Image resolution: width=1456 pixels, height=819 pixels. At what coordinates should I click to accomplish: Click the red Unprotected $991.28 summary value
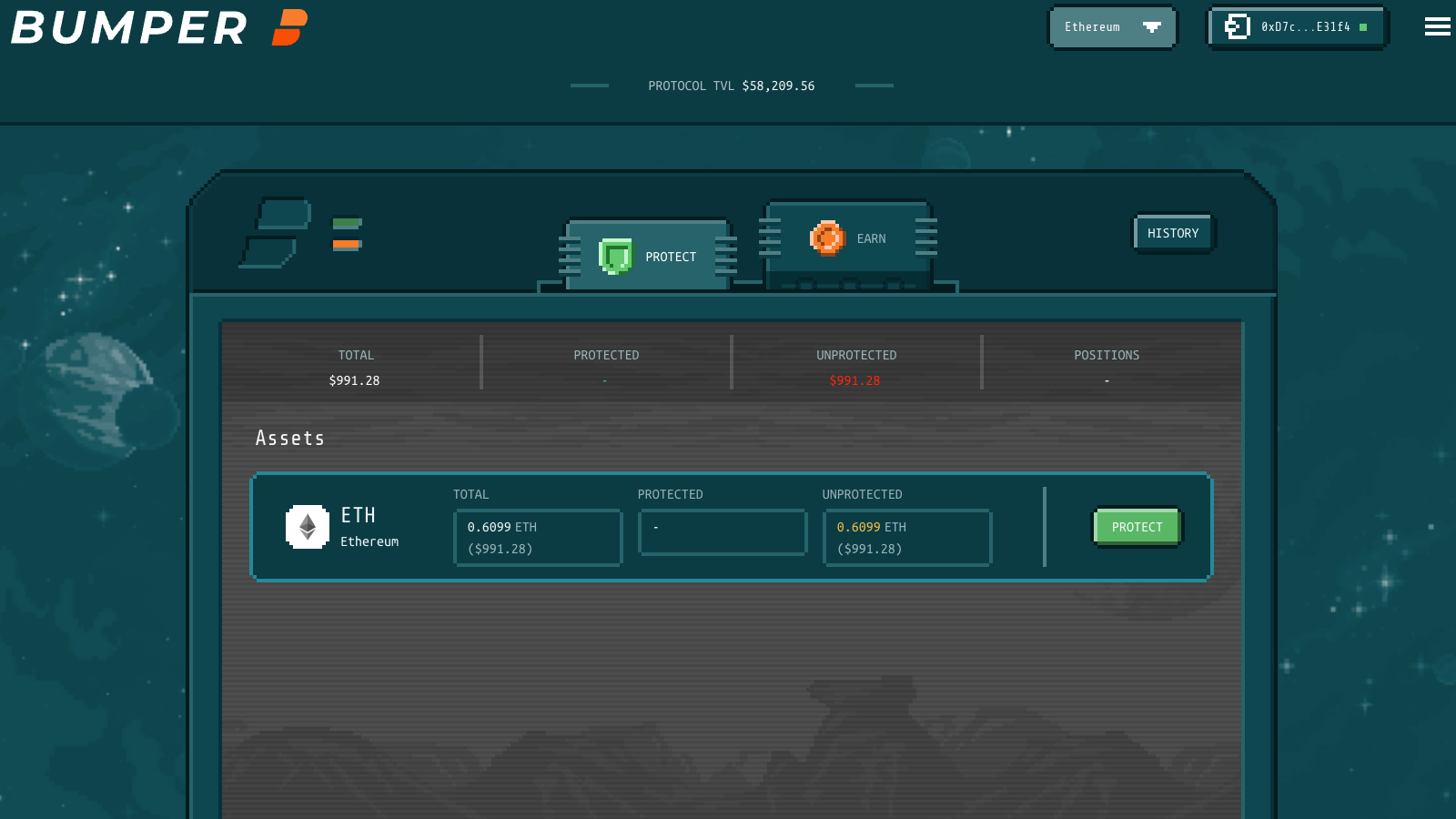coord(854,380)
